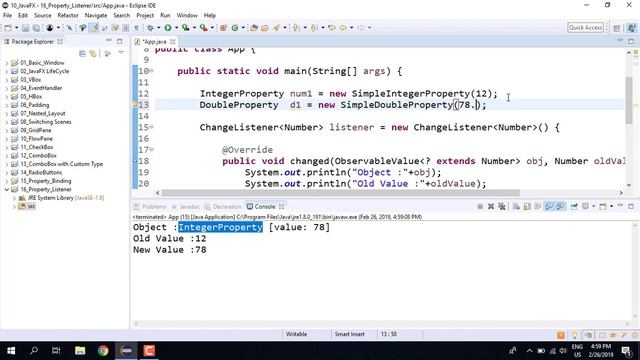The width and height of the screenshot is (640, 360).
Task: Open the Debug button dropdown arrow
Action: [159, 28]
